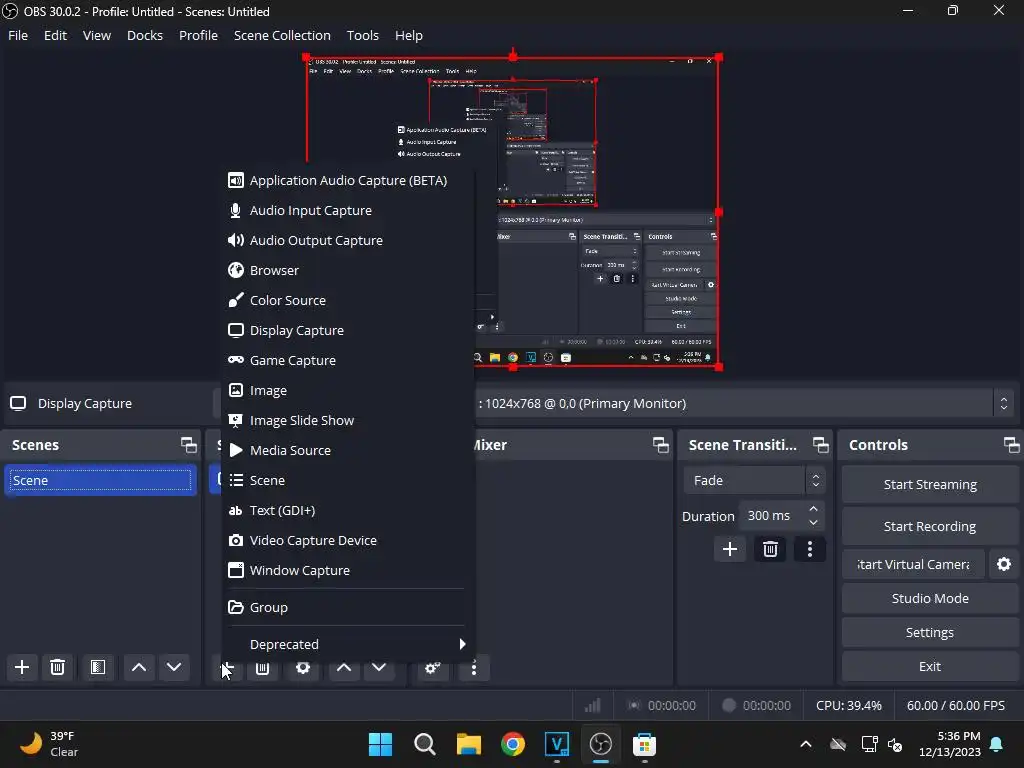Image resolution: width=1024 pixels, height=768 pixels.
Task: Open the Tools menu
Action: click(362, 35)
